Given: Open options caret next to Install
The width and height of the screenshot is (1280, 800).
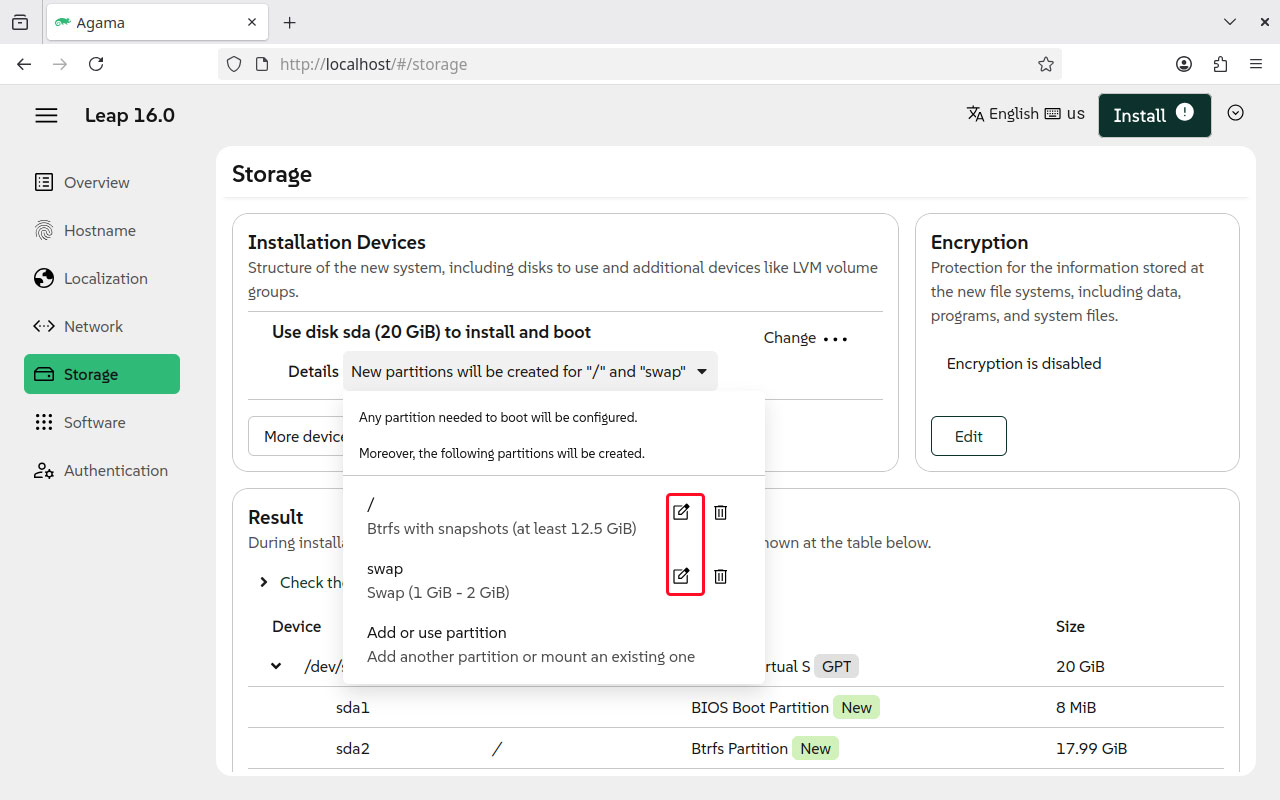Looking at the screenshot, I should [x=1235, y=113].
